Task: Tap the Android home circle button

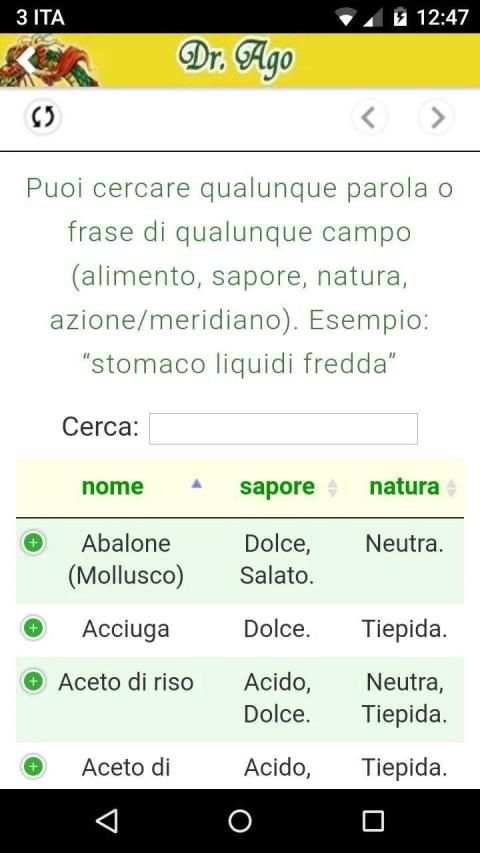Action: (x=240, y=821)
